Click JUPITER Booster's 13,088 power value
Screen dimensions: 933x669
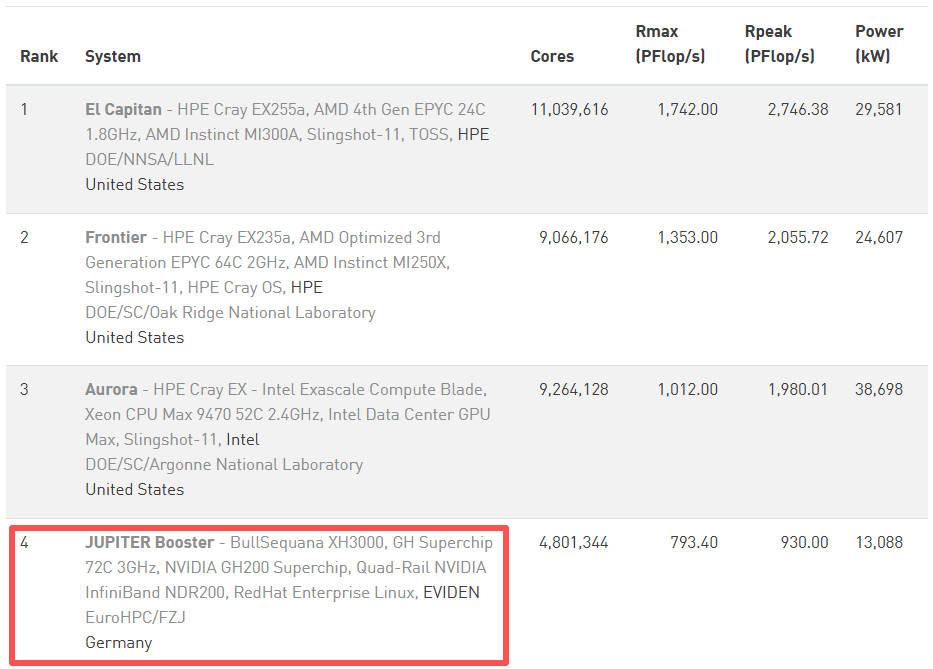879,542
